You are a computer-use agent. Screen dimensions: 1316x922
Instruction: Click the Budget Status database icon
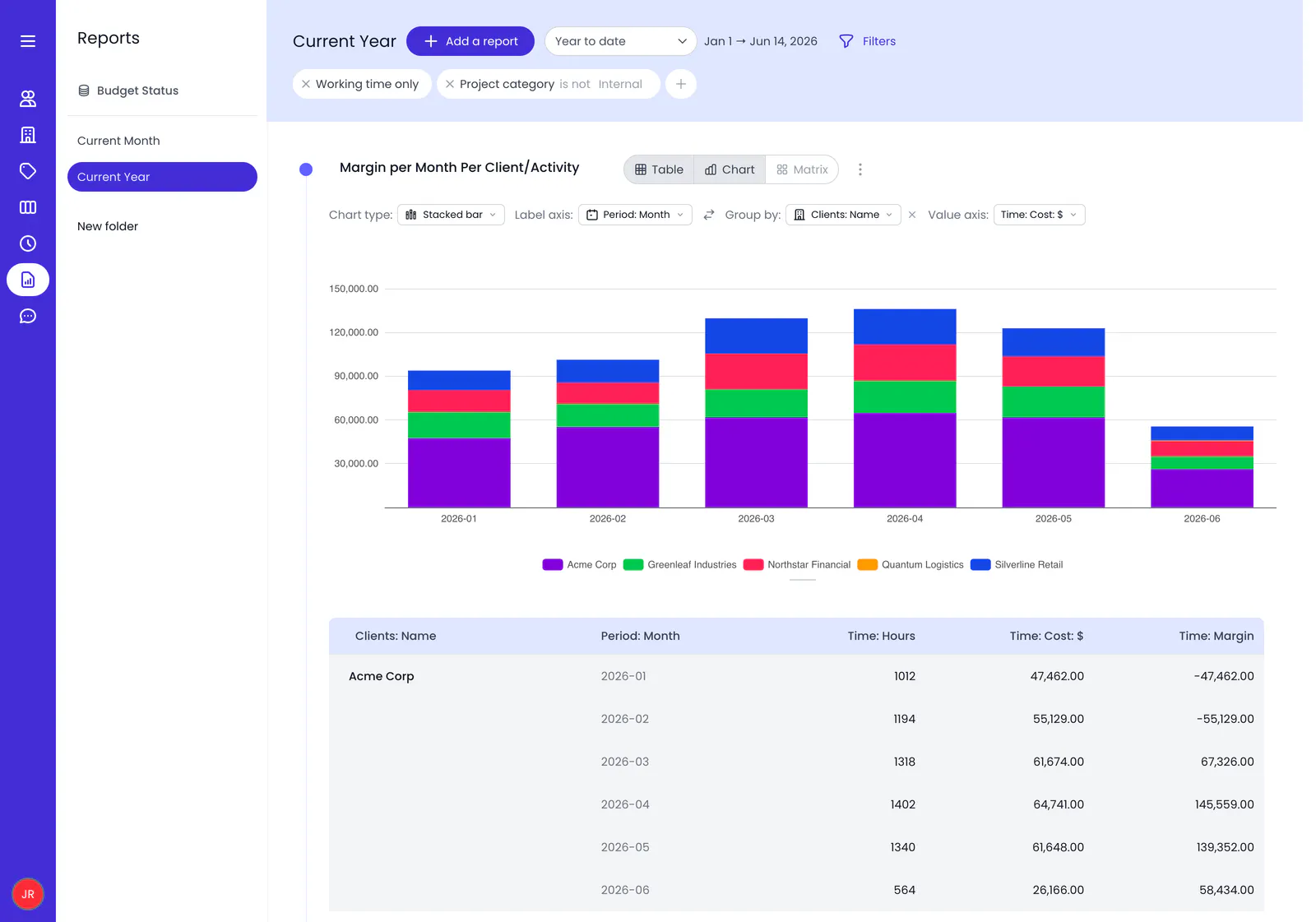point(84,90)
